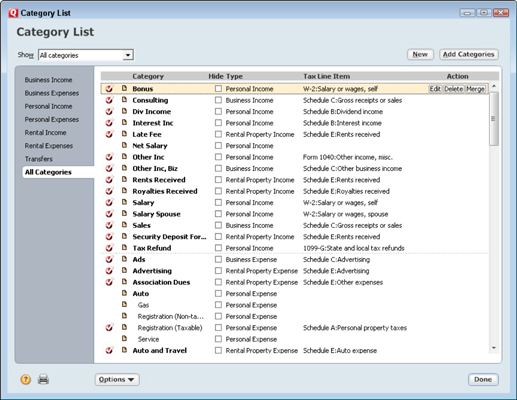Screen dimensions: 517x400
Task: Click the Tax Line Item column header
Action: pos(326,76)
